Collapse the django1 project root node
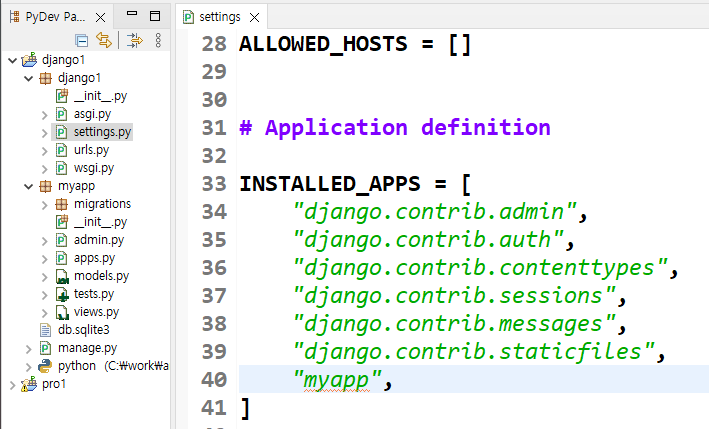Screen dimensions: 709x429 (x=13, y=60)
